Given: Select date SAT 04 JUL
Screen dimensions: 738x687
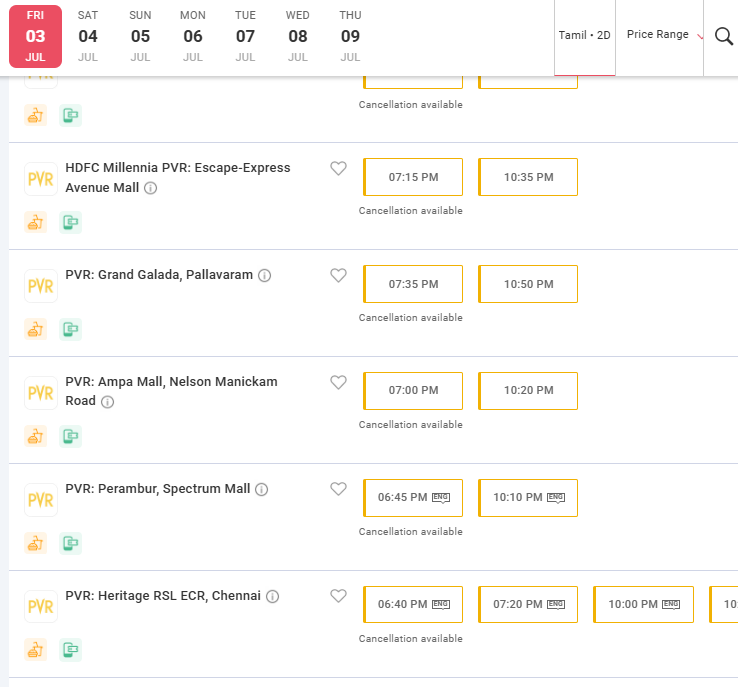Looking at the screenshot, I should pos(88,36).
